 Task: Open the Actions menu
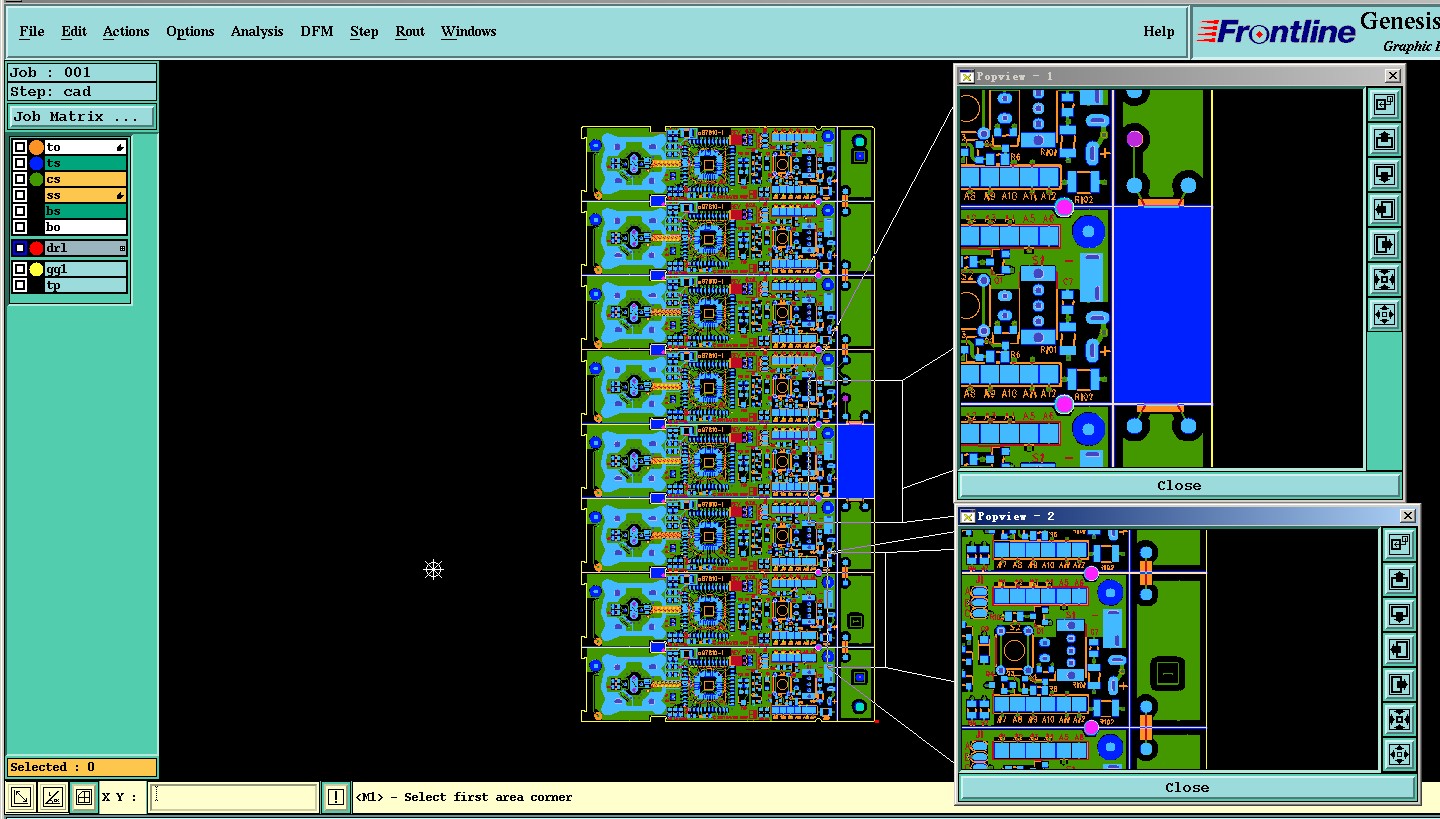pos(126,31)
